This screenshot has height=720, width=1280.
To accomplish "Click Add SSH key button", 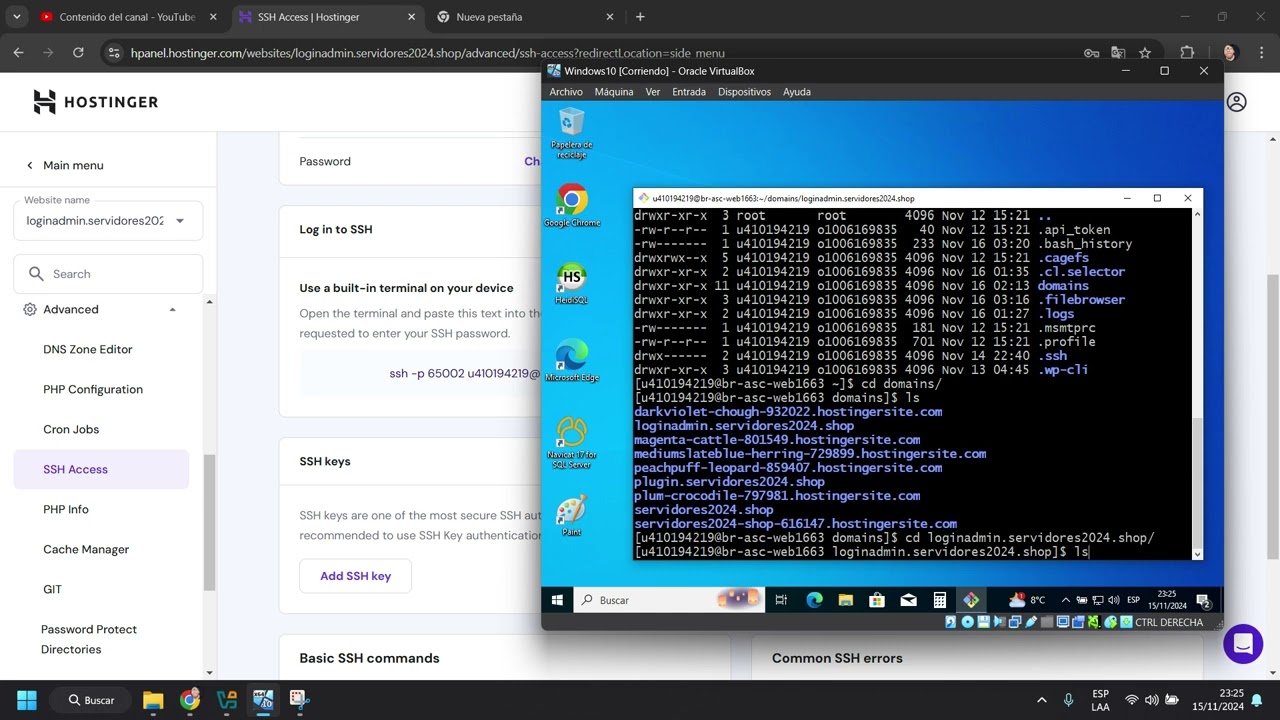I will (355, 576).
